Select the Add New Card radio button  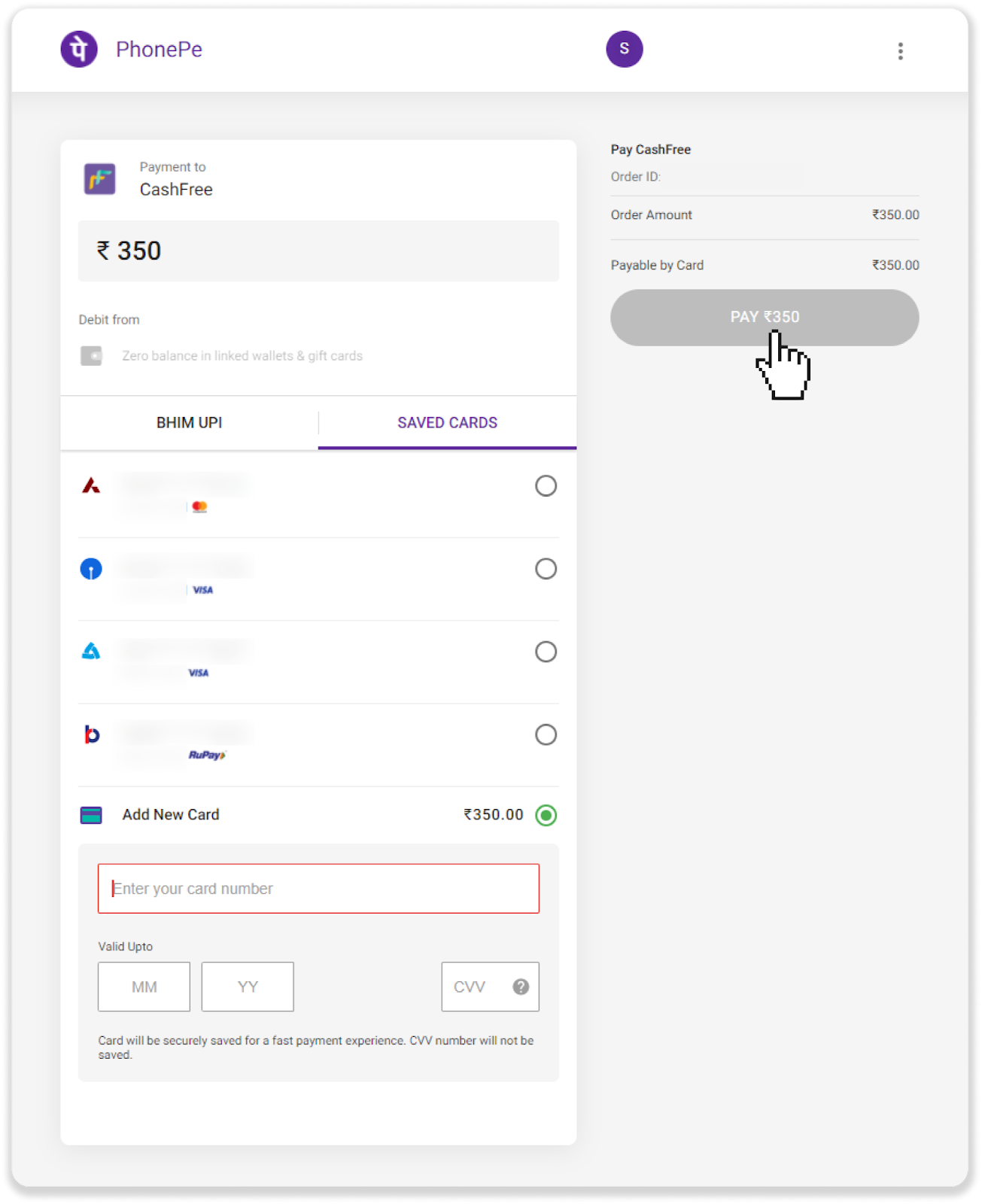pos(546,815)
